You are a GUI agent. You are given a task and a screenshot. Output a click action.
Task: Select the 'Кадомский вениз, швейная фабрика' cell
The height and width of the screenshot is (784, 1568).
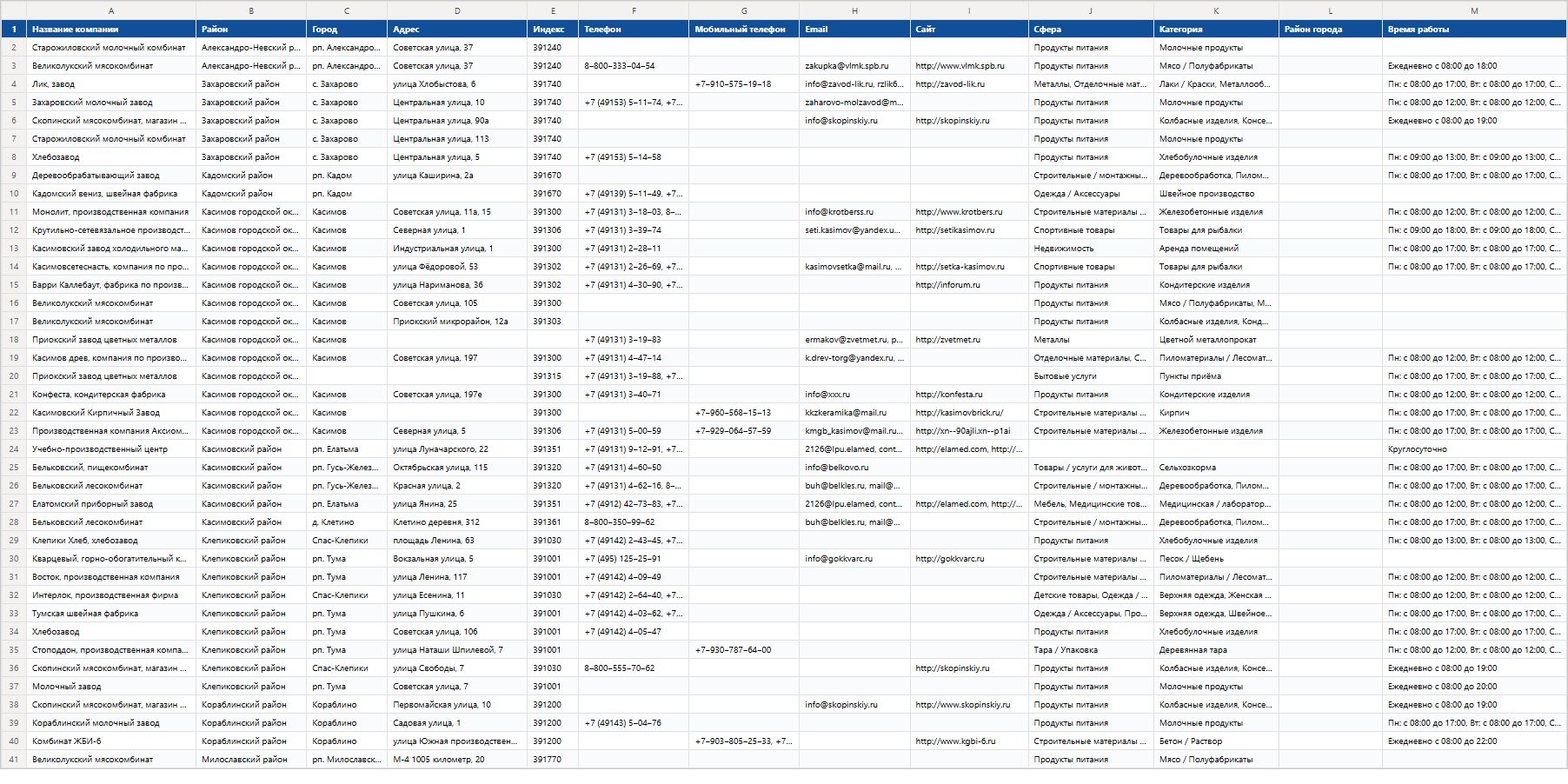tap(111, 194)
